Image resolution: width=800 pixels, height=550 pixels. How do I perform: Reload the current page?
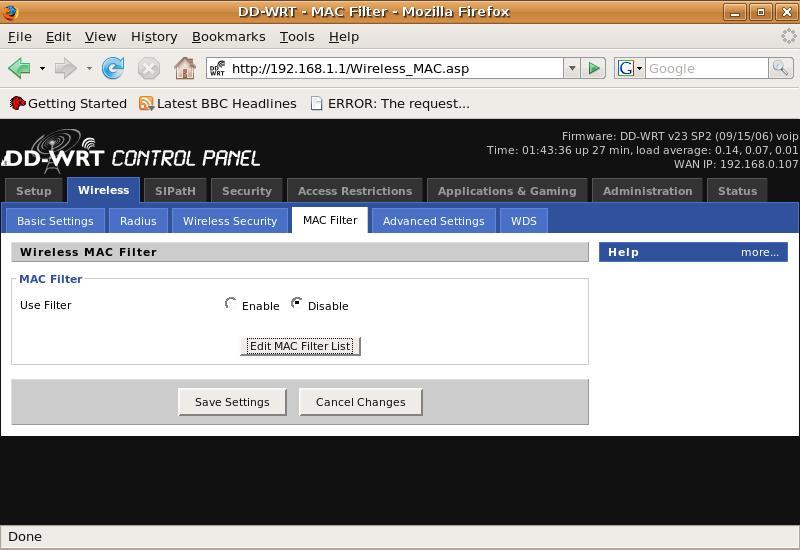113,68
